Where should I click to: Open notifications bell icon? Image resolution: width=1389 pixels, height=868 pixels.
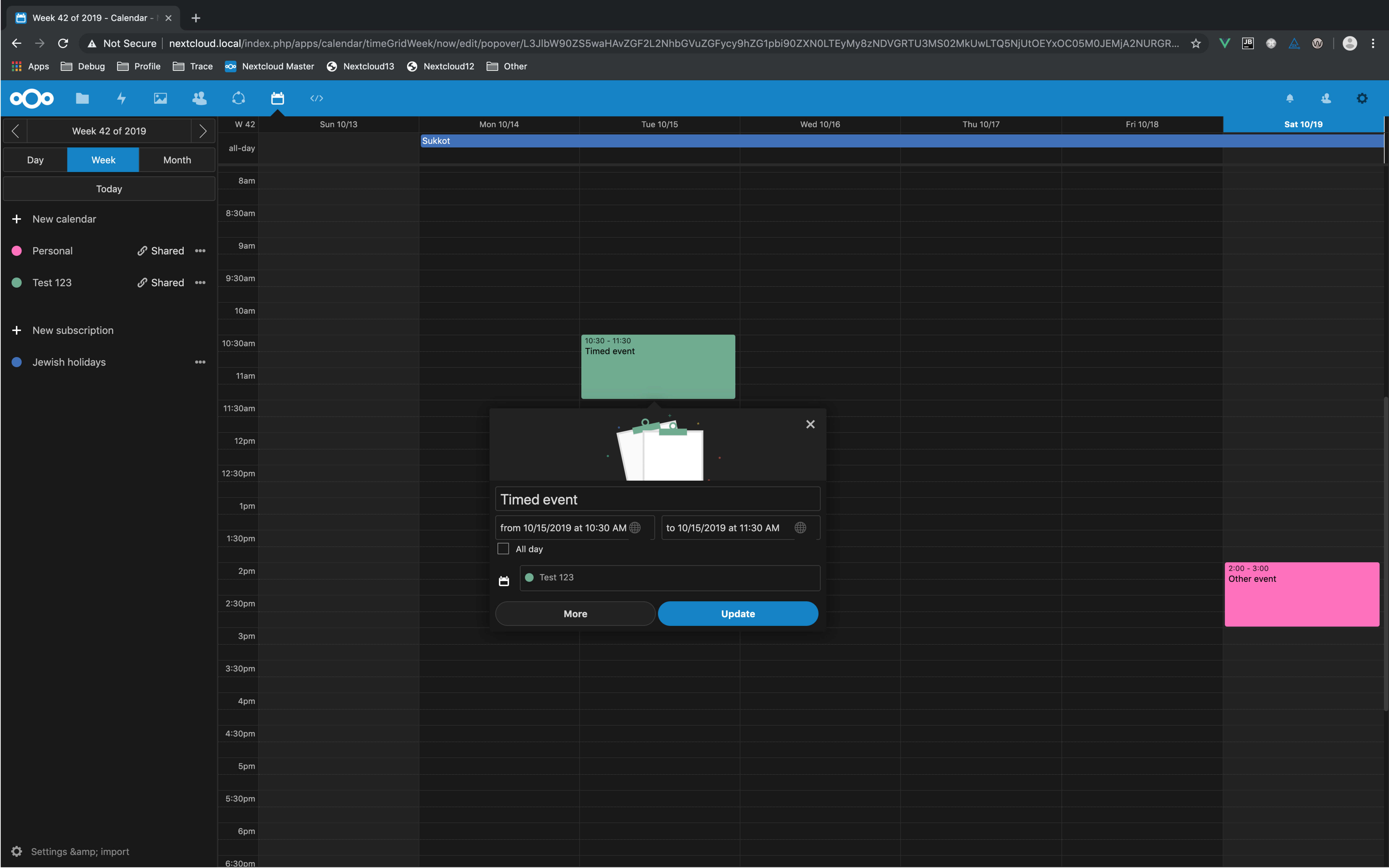[x=1290, y=98]
